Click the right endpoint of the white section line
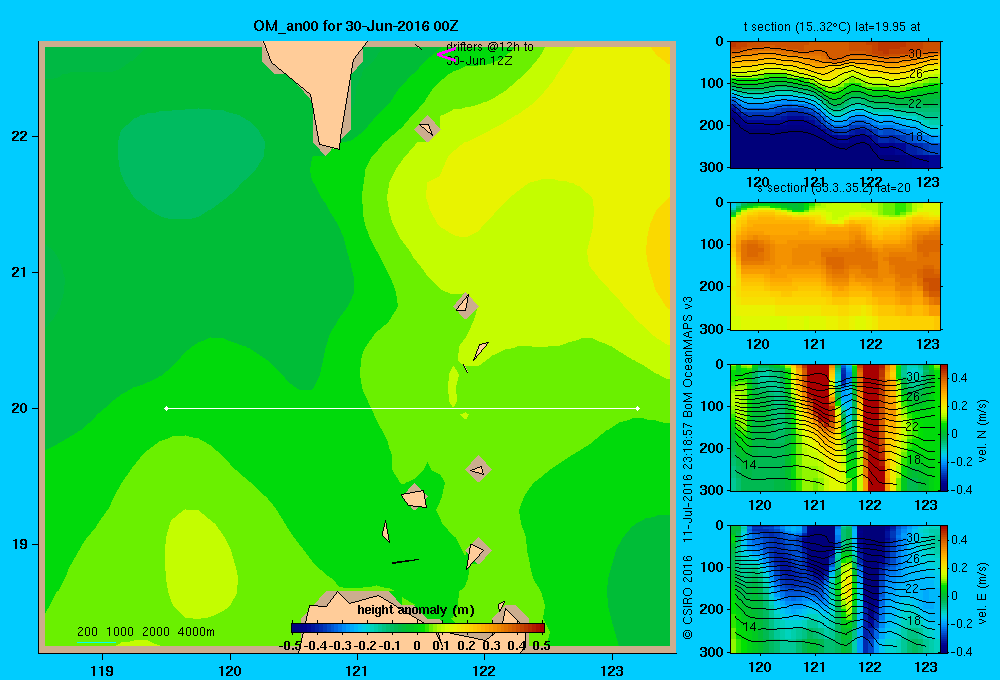 pos(638,408)
